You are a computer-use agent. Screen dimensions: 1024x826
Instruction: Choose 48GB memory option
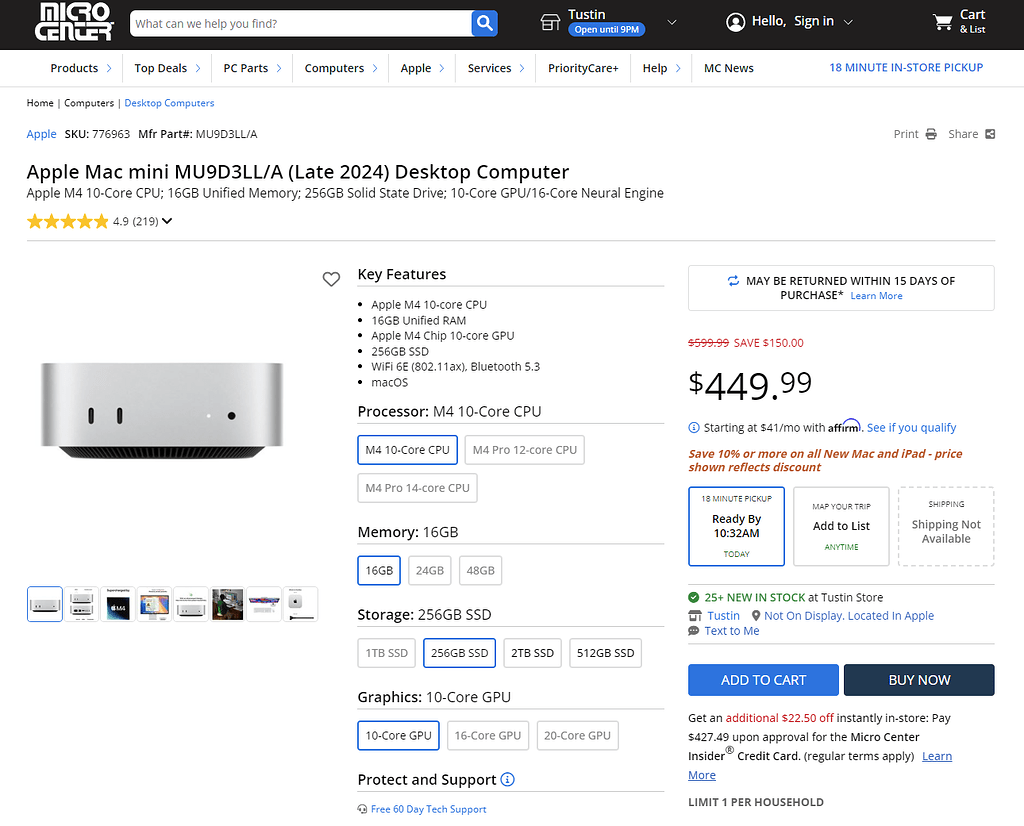click(481, 571)
